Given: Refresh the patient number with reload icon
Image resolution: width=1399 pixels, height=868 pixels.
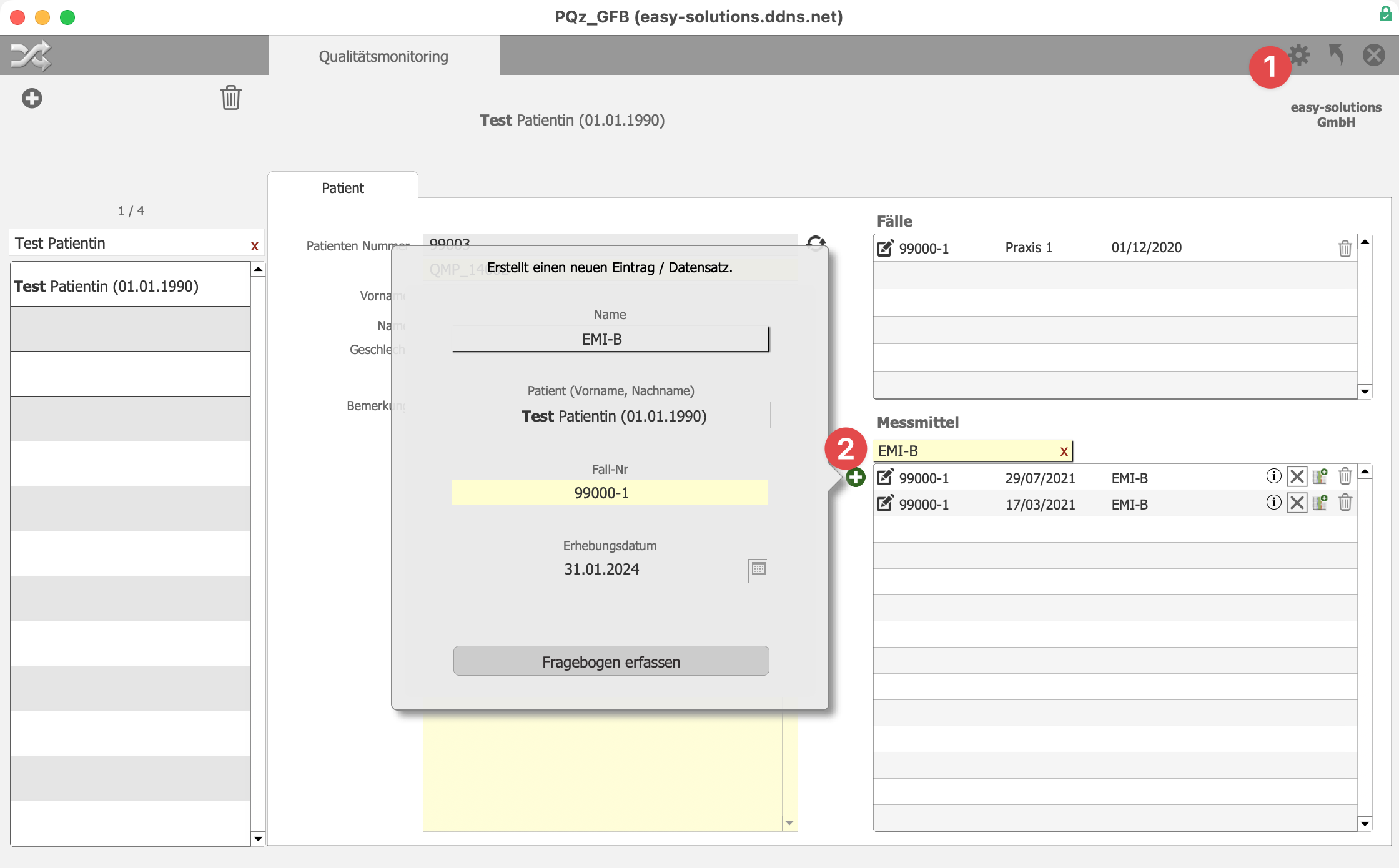Looking at the screenshot, I should (816, 244).
